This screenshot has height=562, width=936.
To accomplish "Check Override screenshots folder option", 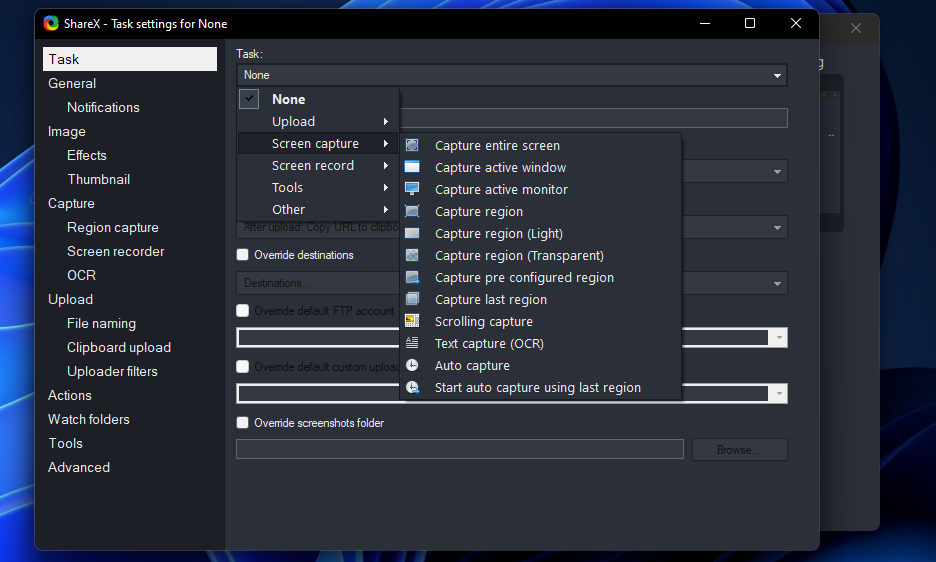I will [243, 423].
